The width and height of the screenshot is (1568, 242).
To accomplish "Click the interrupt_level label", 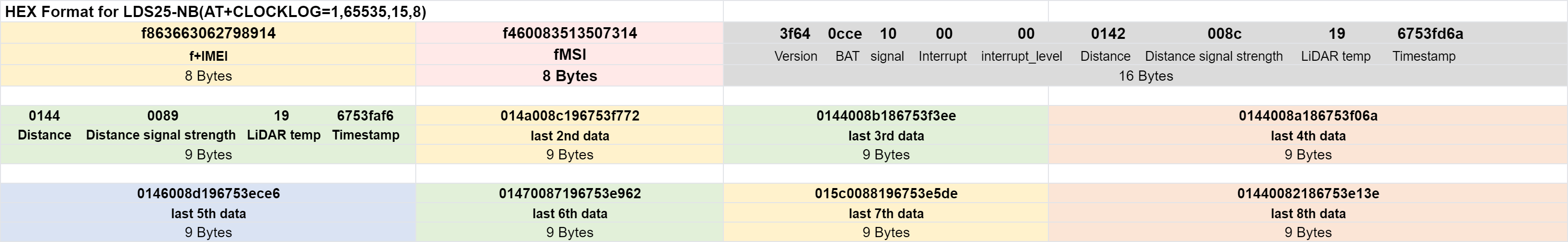I will [1021, 56].
